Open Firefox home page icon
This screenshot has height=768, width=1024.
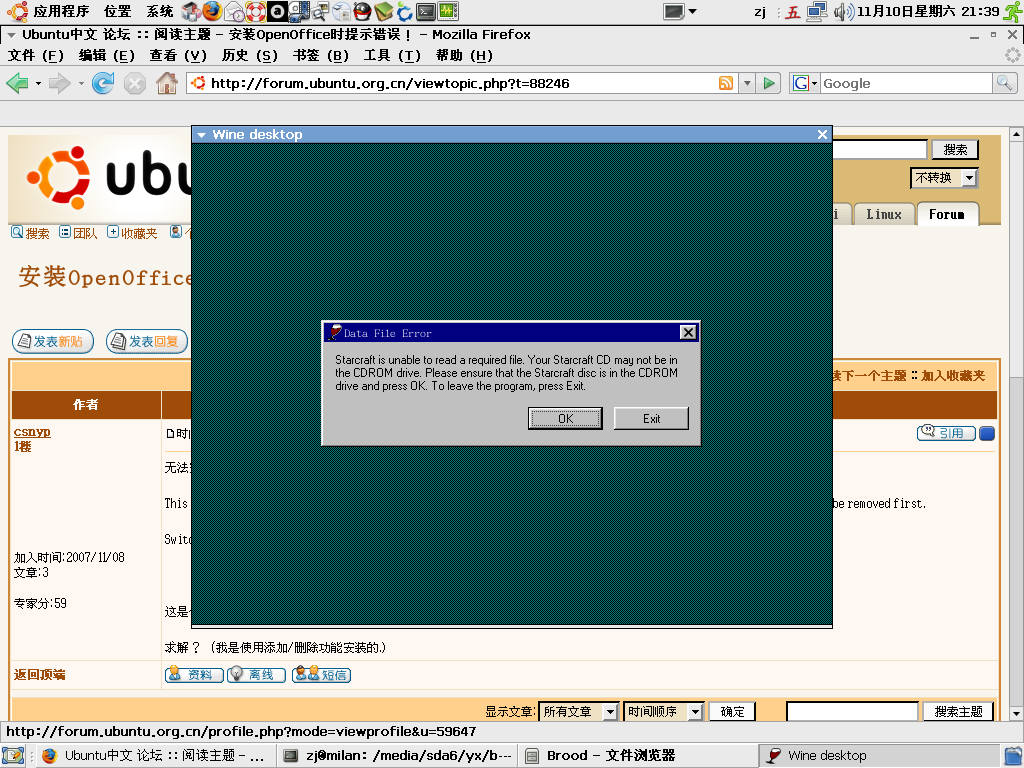click(167, 83)
